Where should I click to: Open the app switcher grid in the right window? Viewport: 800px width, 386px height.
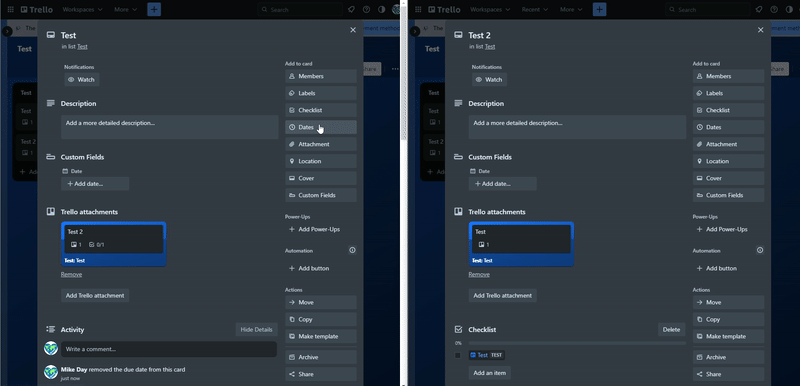(x=418, y=10)
